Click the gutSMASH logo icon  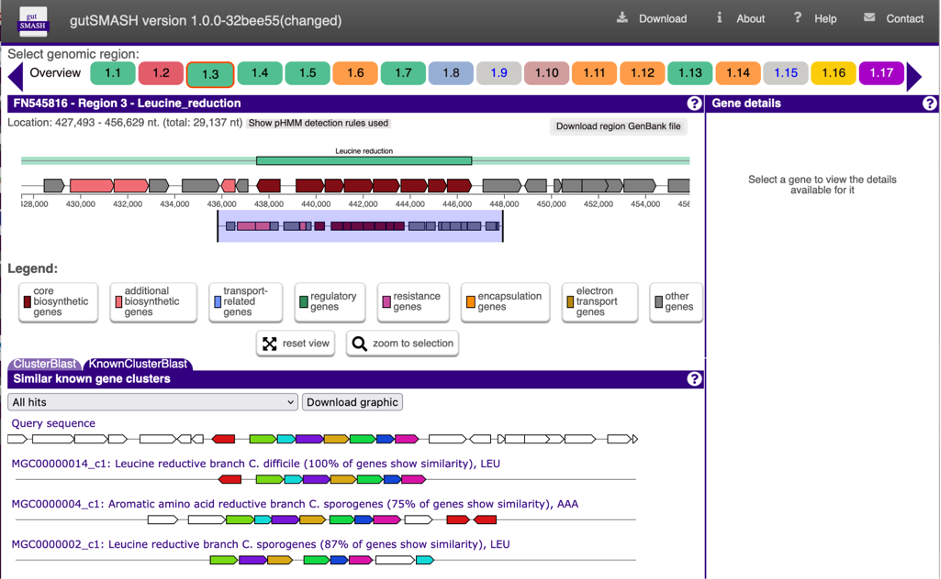click(33, 19)
